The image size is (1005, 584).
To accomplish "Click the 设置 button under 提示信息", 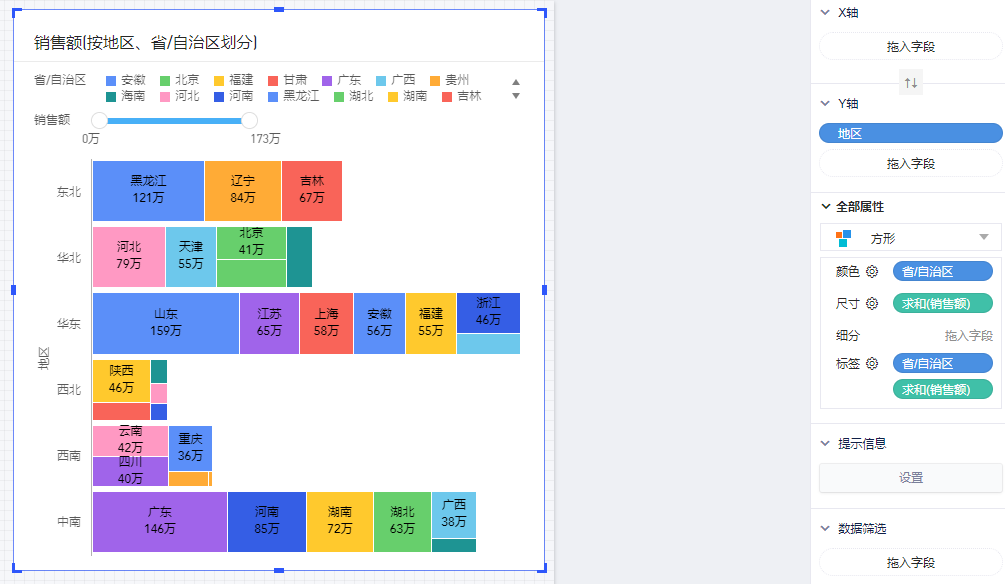I will pyautogui.click(x=910, y=478).
